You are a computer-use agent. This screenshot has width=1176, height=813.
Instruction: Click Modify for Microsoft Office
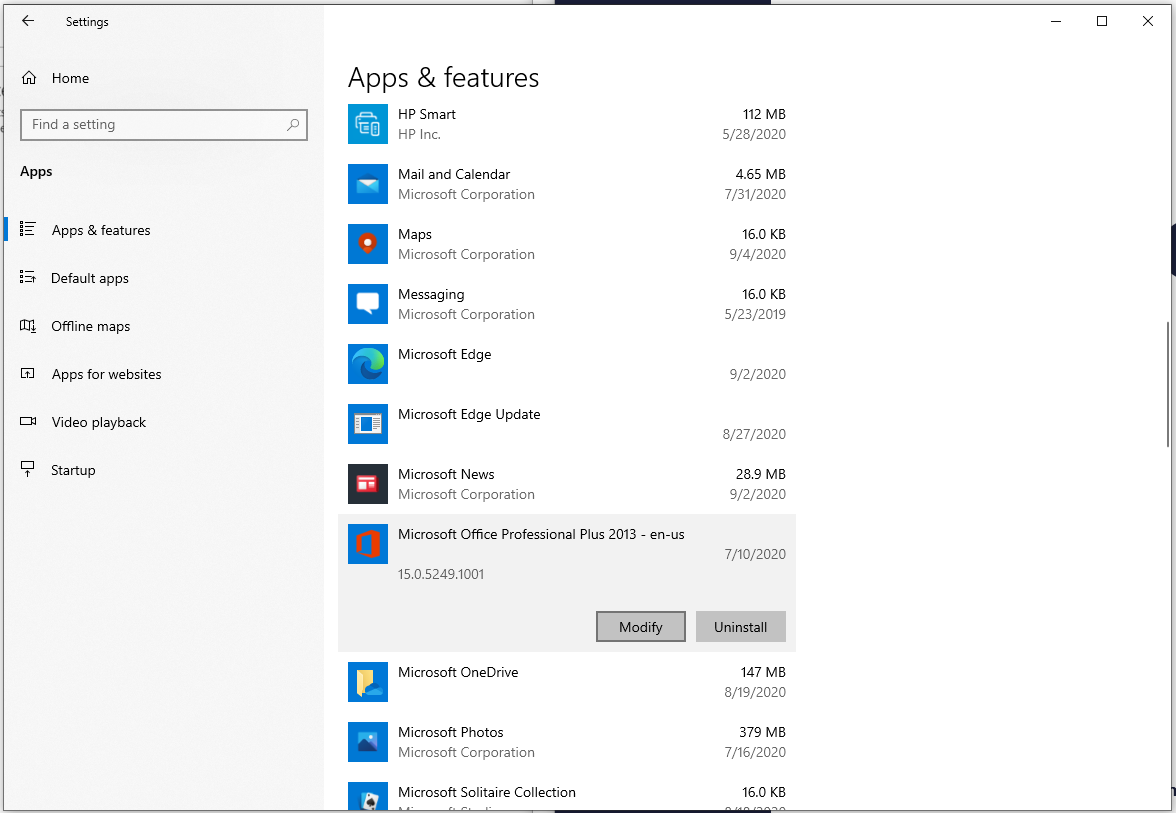(640, 627)
